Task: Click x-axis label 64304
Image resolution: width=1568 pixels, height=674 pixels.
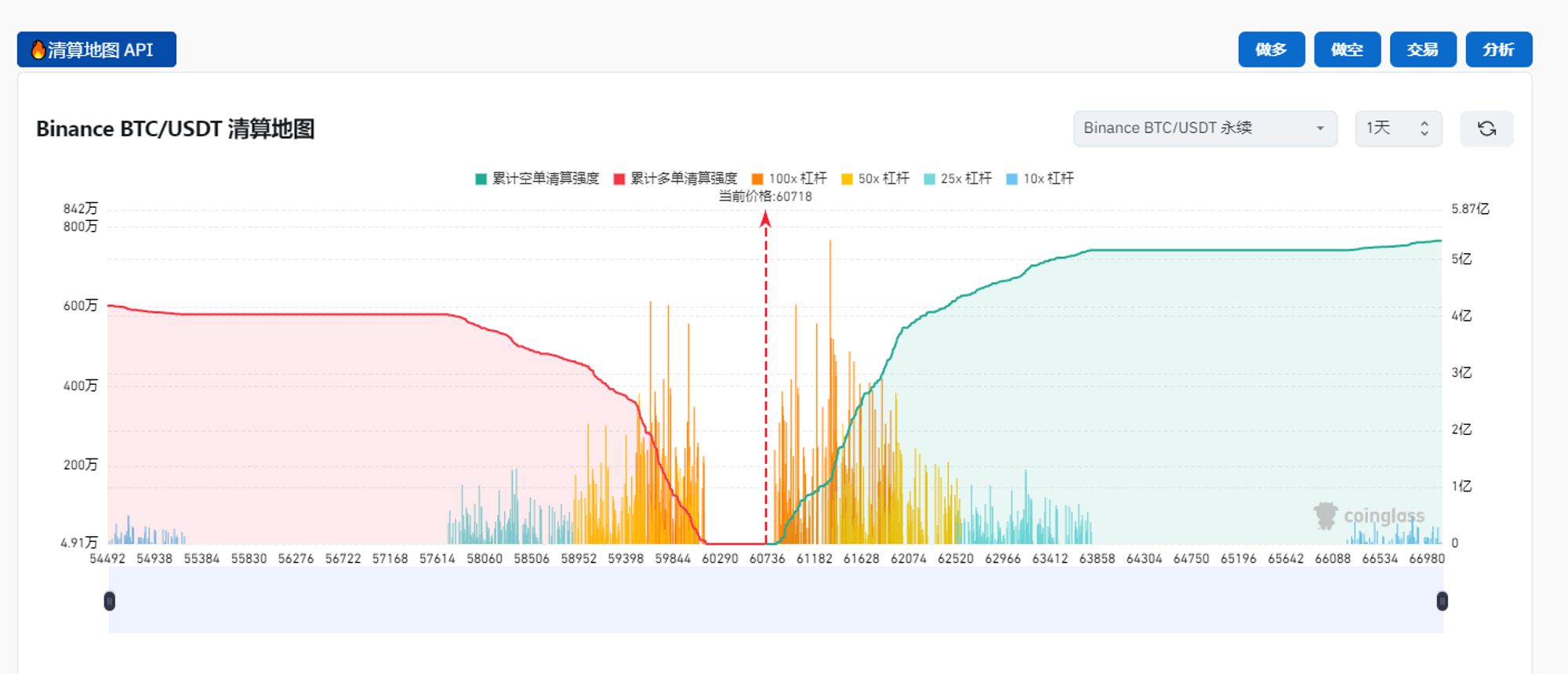Action: [x=1144, y=559]
